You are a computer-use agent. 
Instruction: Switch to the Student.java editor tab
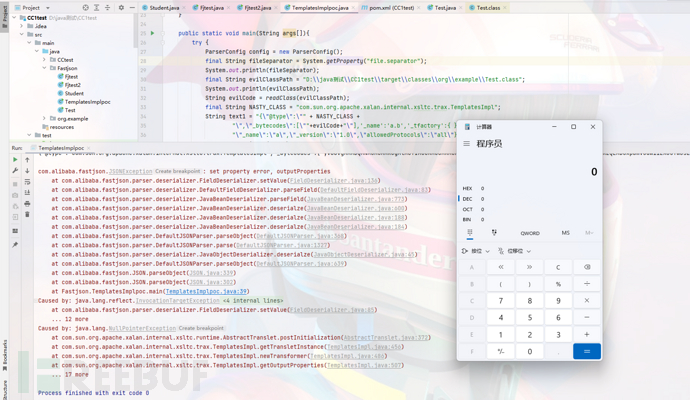coord(163,8)
